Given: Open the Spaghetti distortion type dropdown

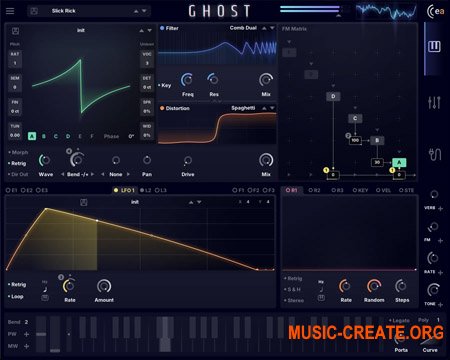Looking at the screenshot, I should pos(272,108).
